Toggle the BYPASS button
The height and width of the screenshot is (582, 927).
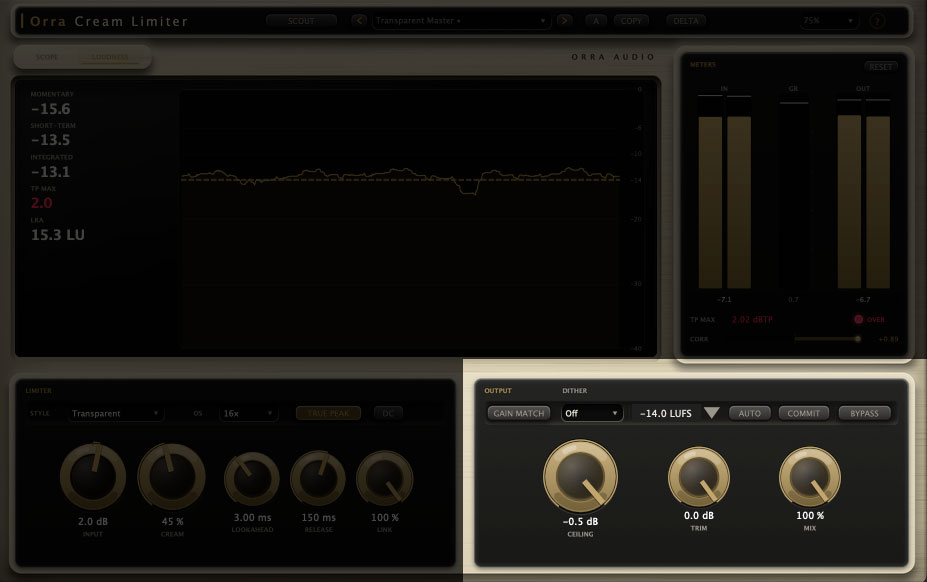[x=864, y=413]
